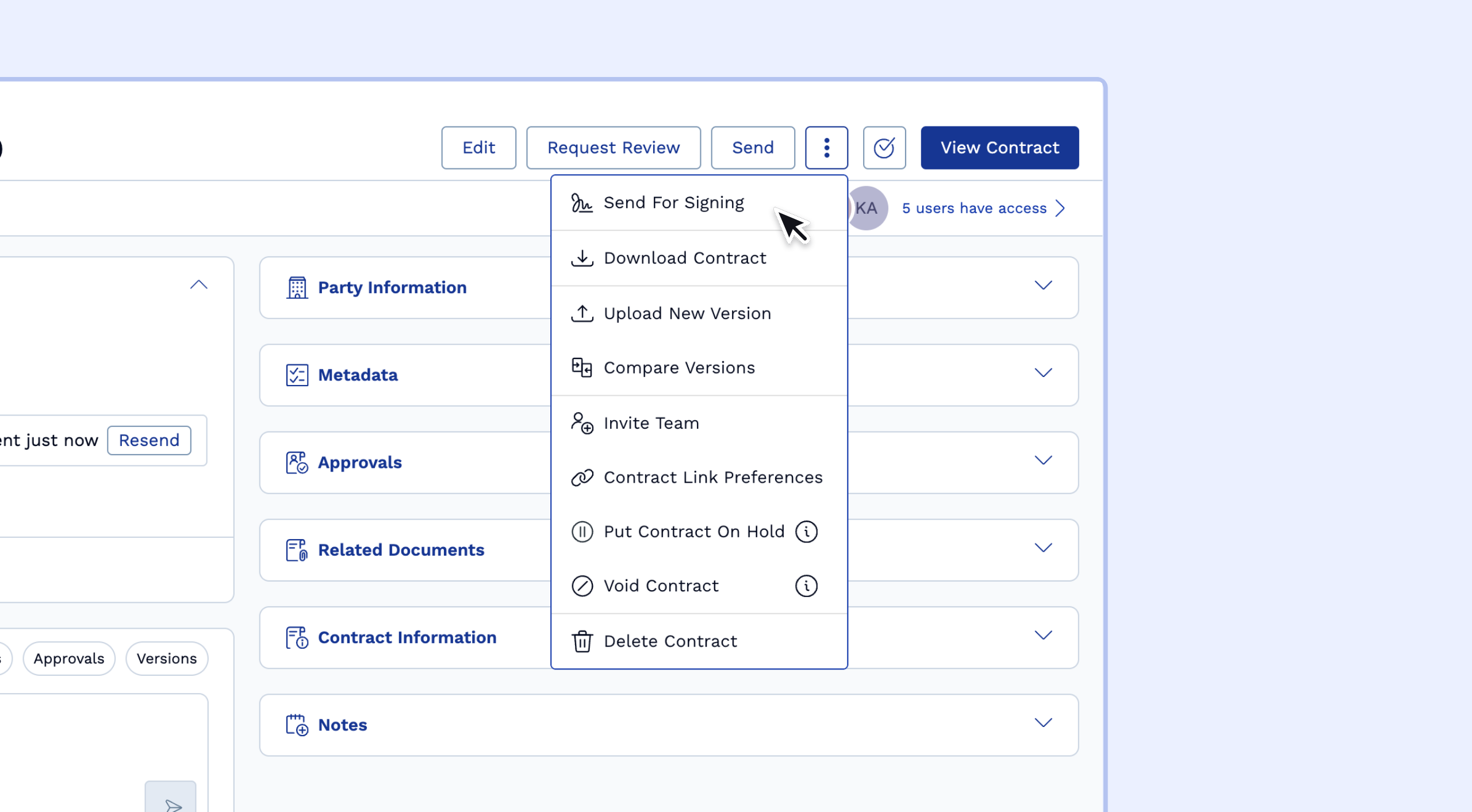The image size is (1472, 812).
Task: Click the three-dot more options button
Action: point(826,148)
